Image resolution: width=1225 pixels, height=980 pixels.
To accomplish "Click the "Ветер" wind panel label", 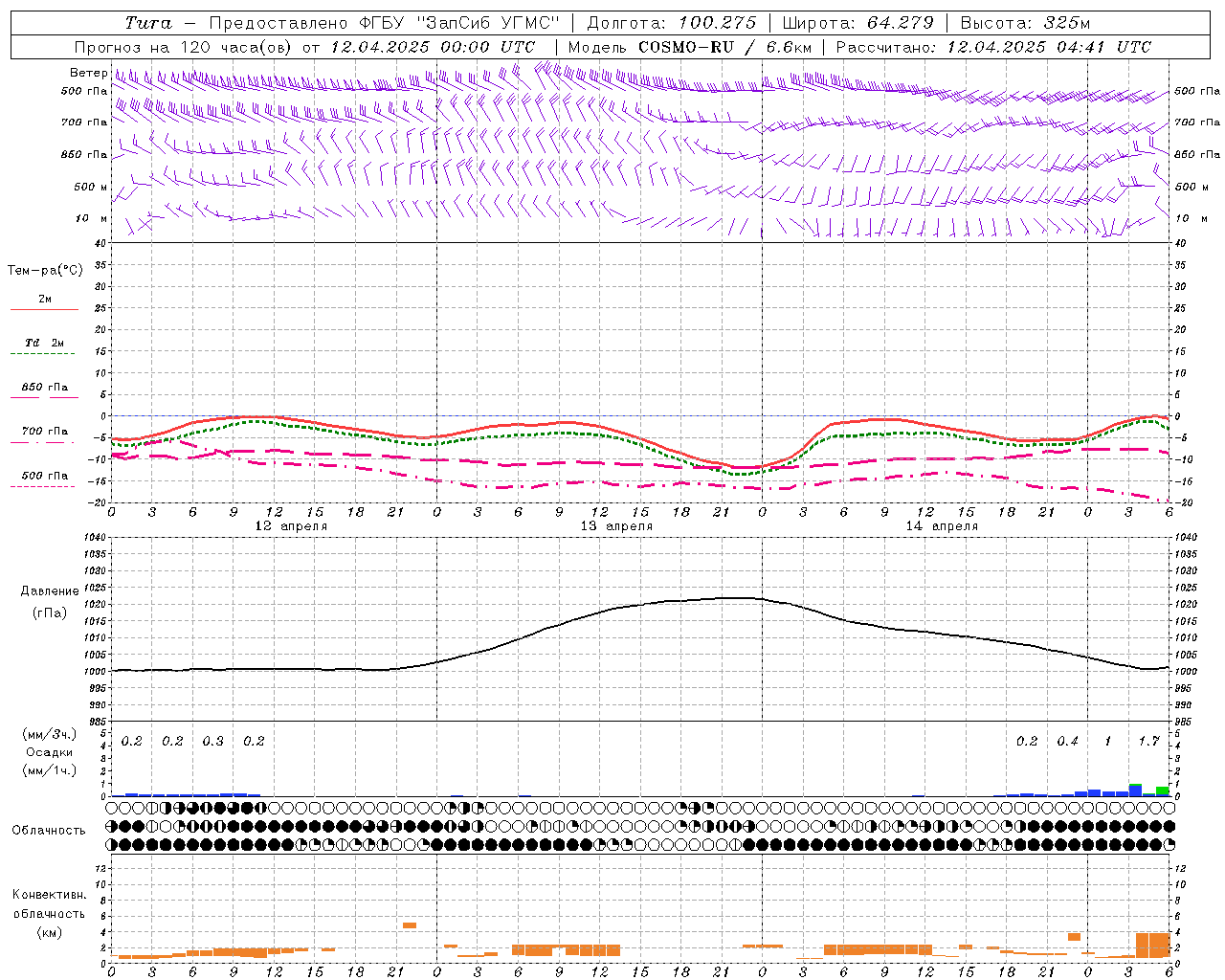I will pos(89,73).
